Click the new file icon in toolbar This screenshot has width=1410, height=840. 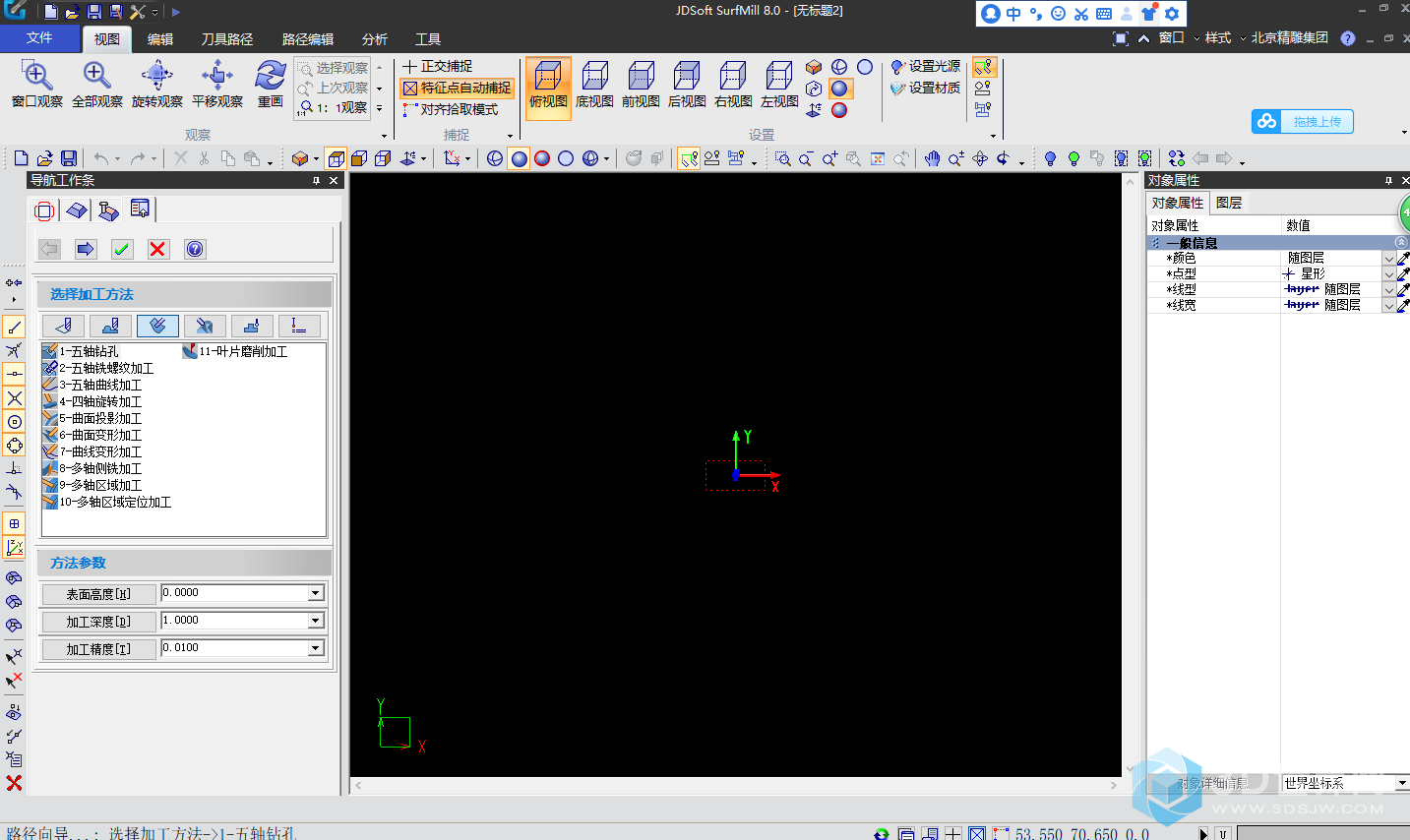[x=22, y=158]
